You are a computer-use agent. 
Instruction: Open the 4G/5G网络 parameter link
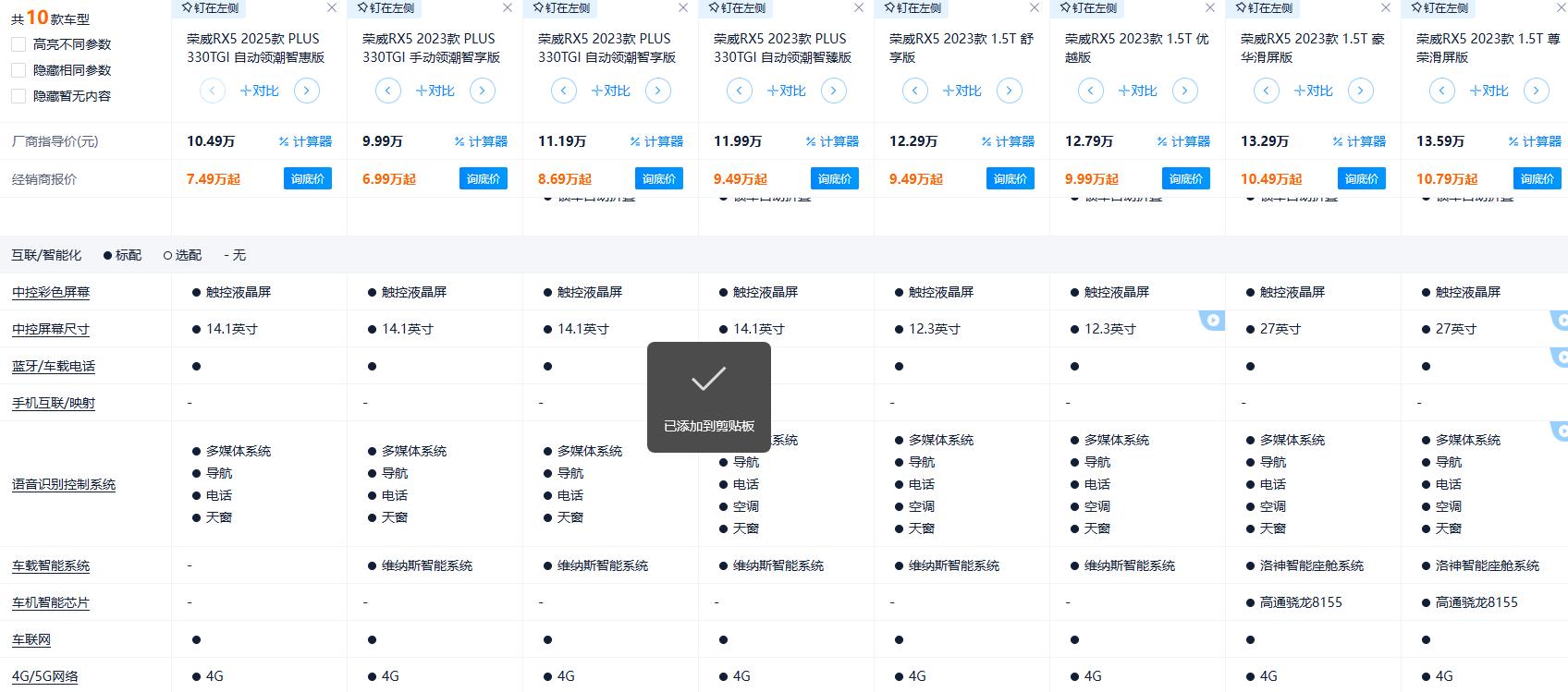(x=45, y=676)
